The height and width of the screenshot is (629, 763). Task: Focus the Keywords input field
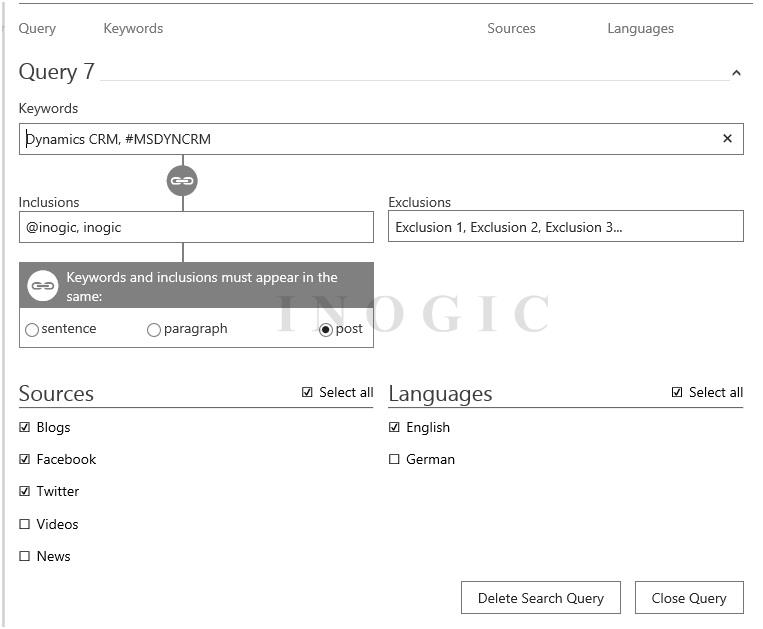click(x=381, y=139)
